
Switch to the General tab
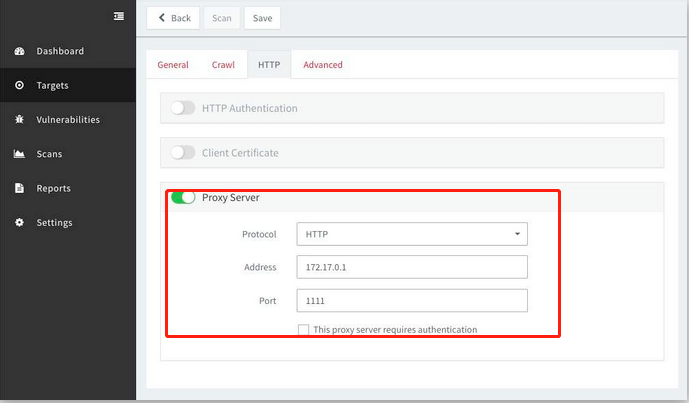point(173,65)
